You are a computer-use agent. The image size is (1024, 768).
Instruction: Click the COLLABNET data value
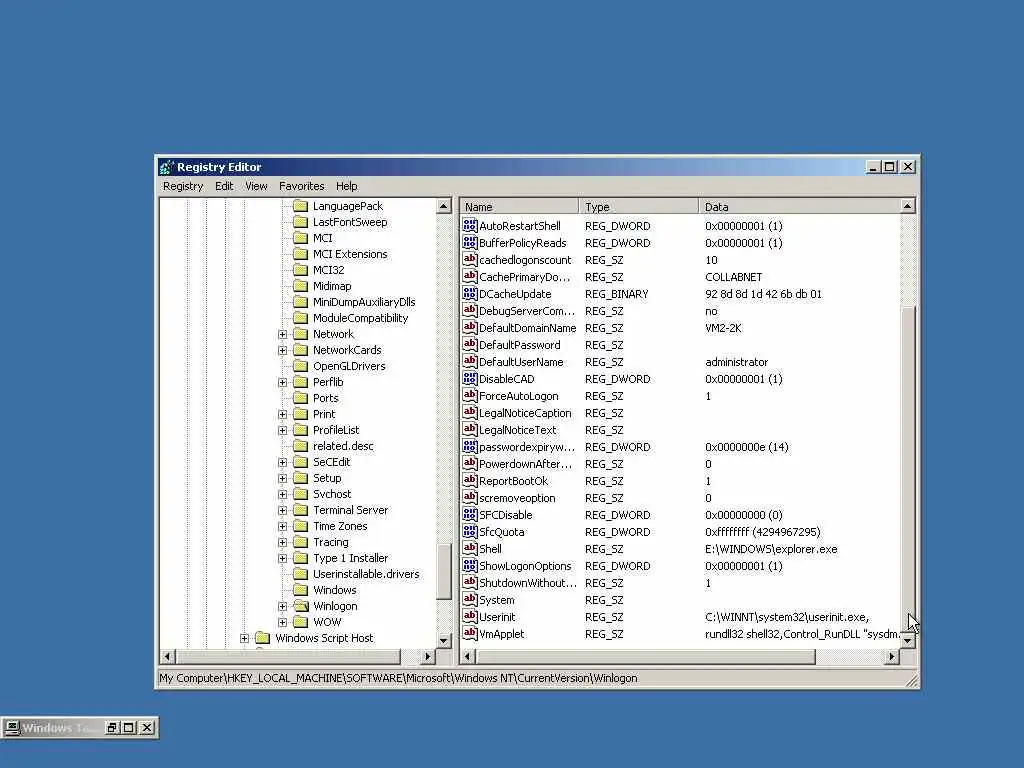[733, 277]
